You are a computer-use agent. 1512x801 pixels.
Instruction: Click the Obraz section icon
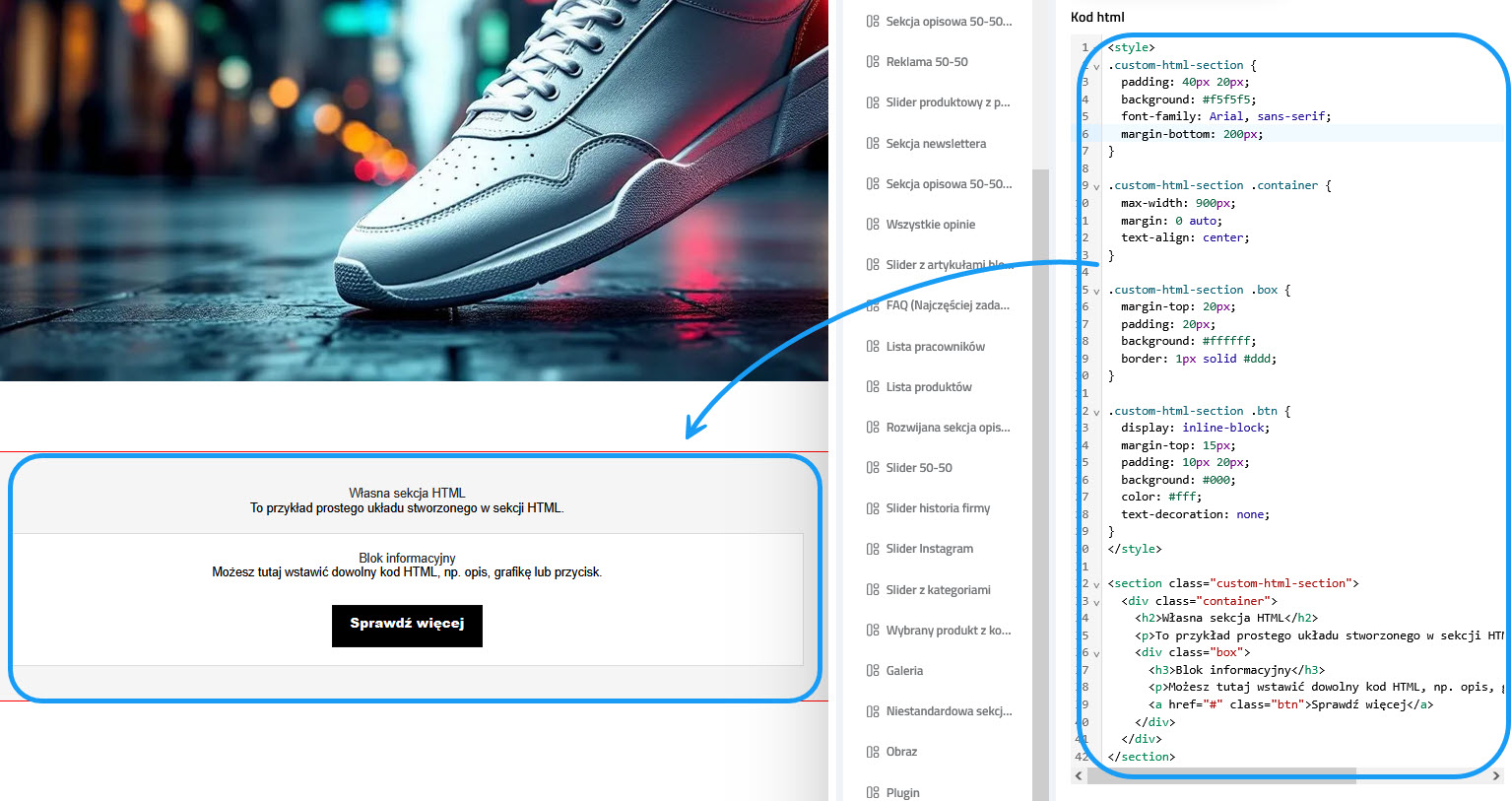pyautogui.click(x=872, y=751)
